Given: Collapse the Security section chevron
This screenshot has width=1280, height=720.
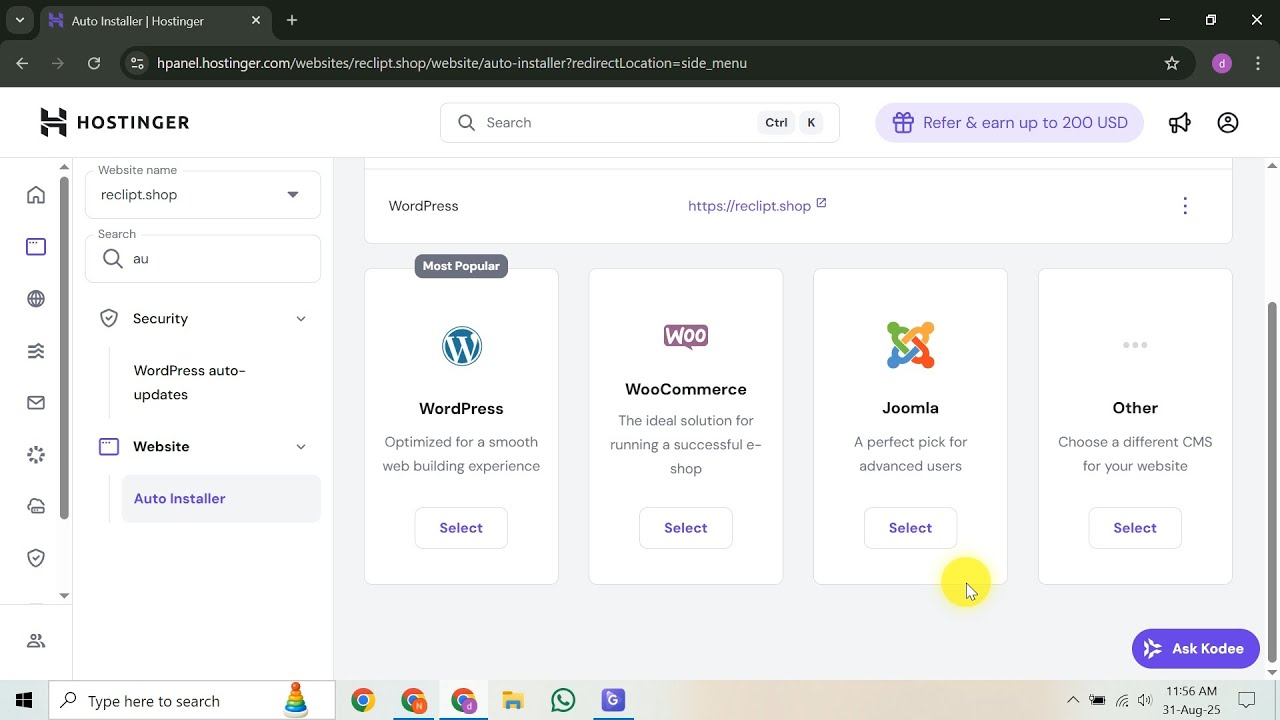Looking at the screenshot, I should 301,319.
